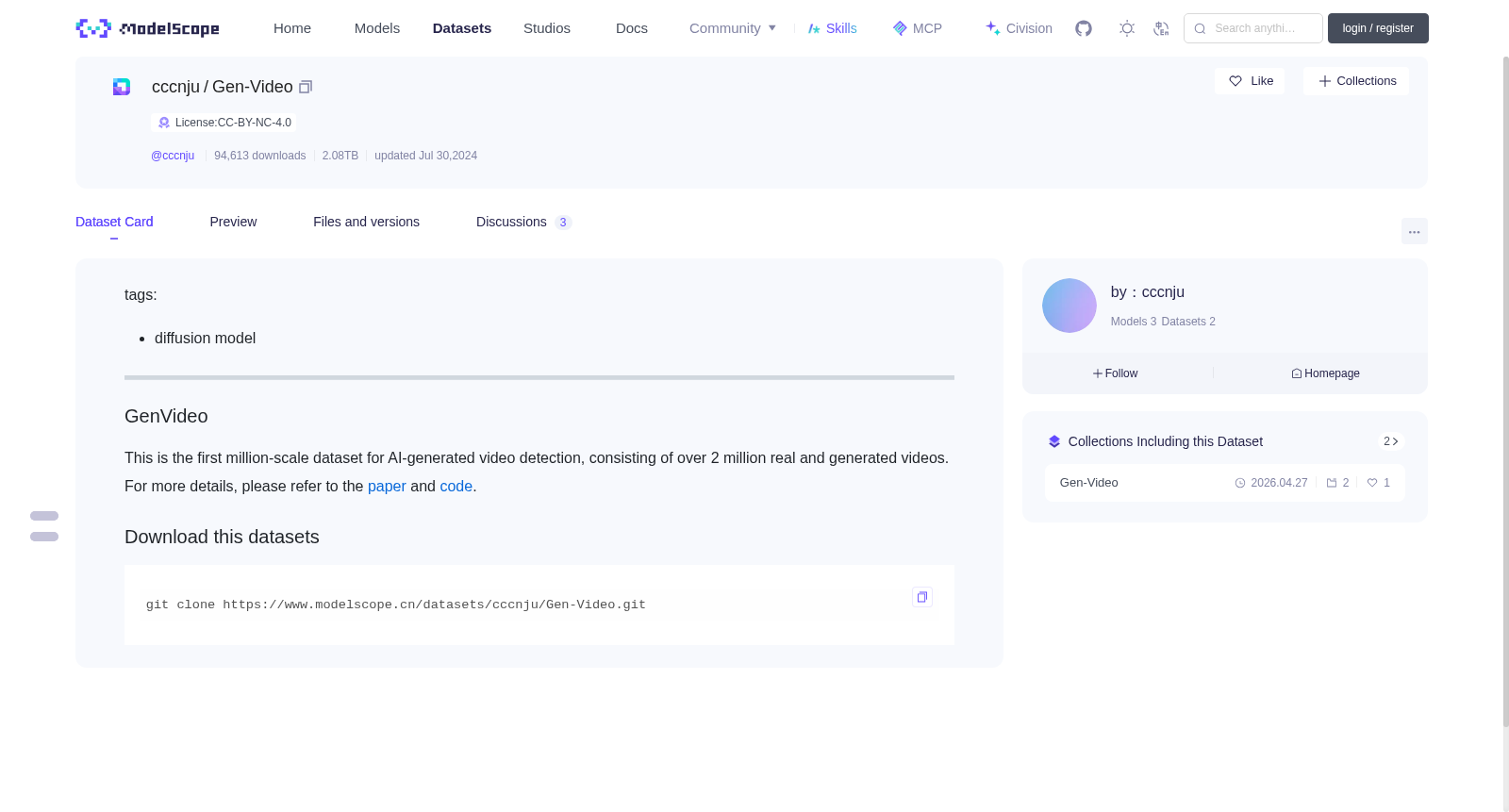This screenshot has height=812, width=1509.
Task: Click the cccnju author avatar
Action: point(1070,306)
